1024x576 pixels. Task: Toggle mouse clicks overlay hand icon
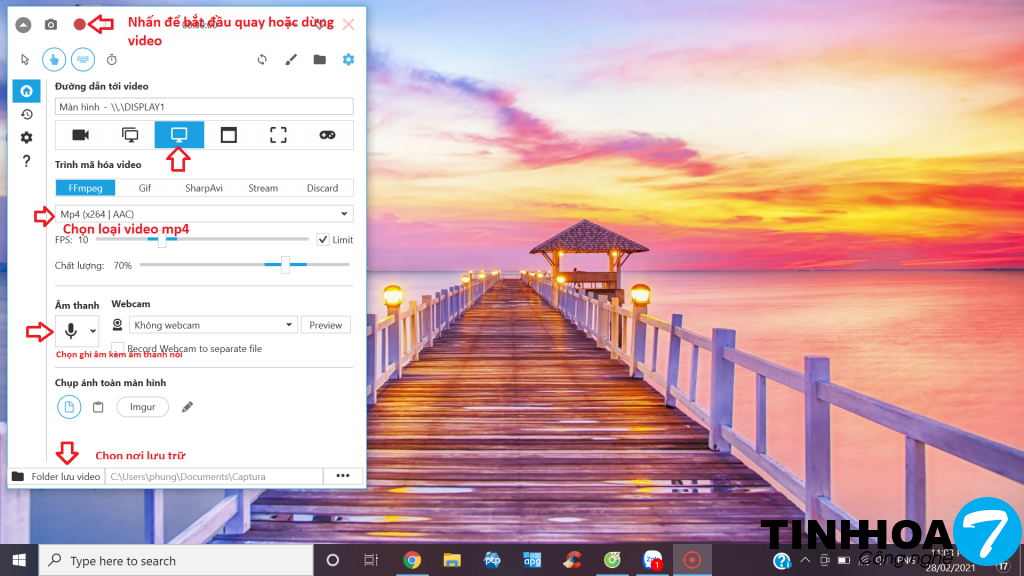(54, 60)
